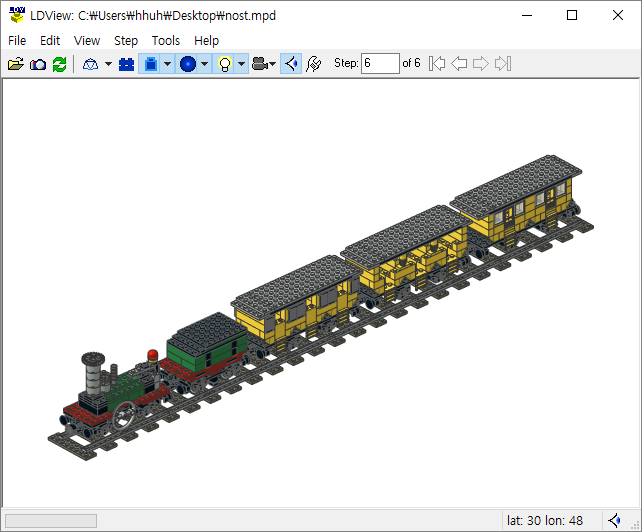Toggle examine/lat-long mode toolbar button

pyautogui.click(x=291, y=64)
